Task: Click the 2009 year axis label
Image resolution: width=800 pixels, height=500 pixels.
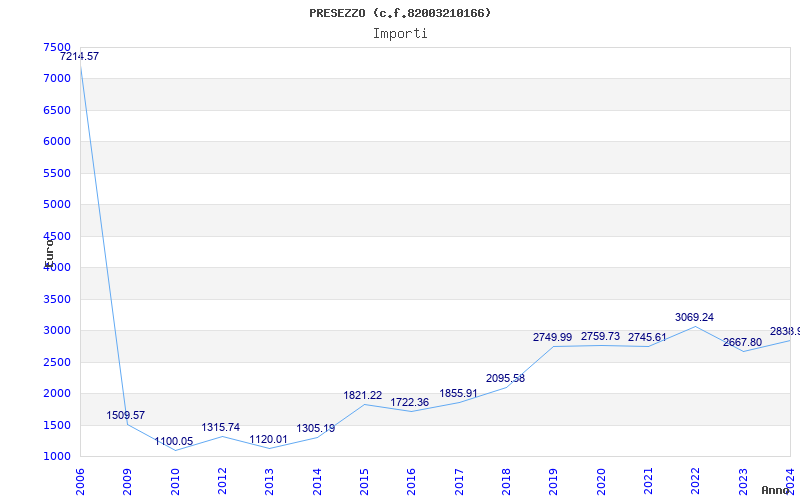Action: coord(128,482)
